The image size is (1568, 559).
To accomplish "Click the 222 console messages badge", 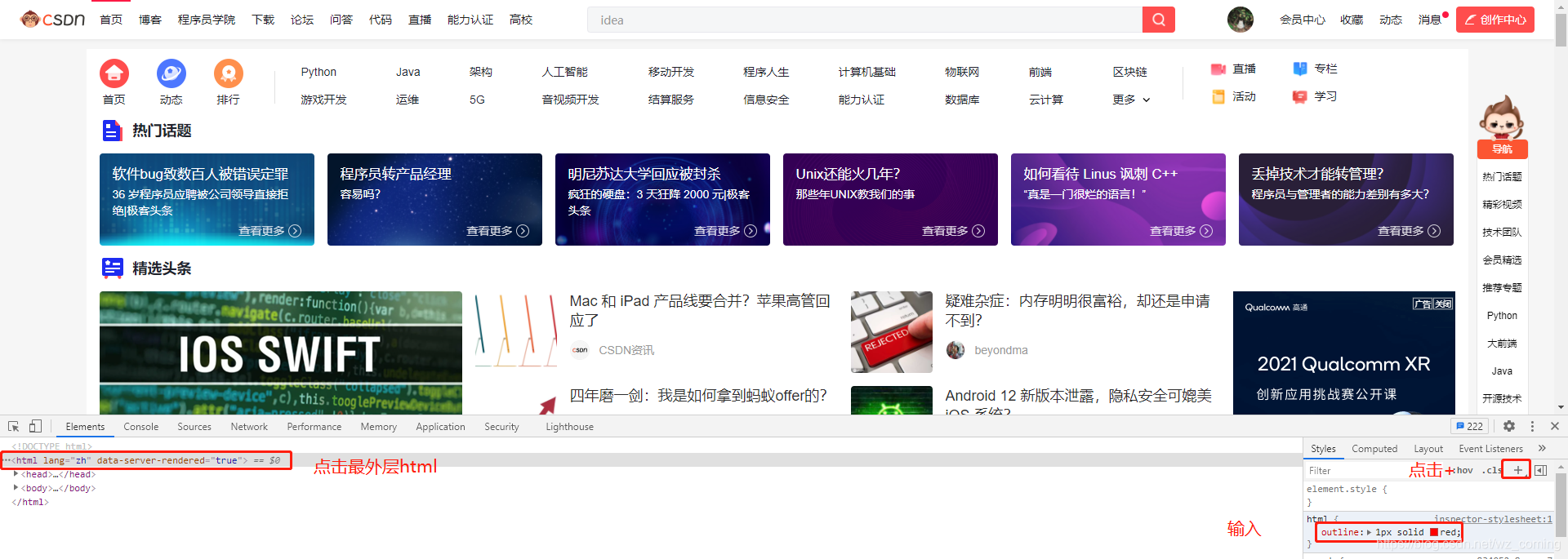I will click(1470, 426).
